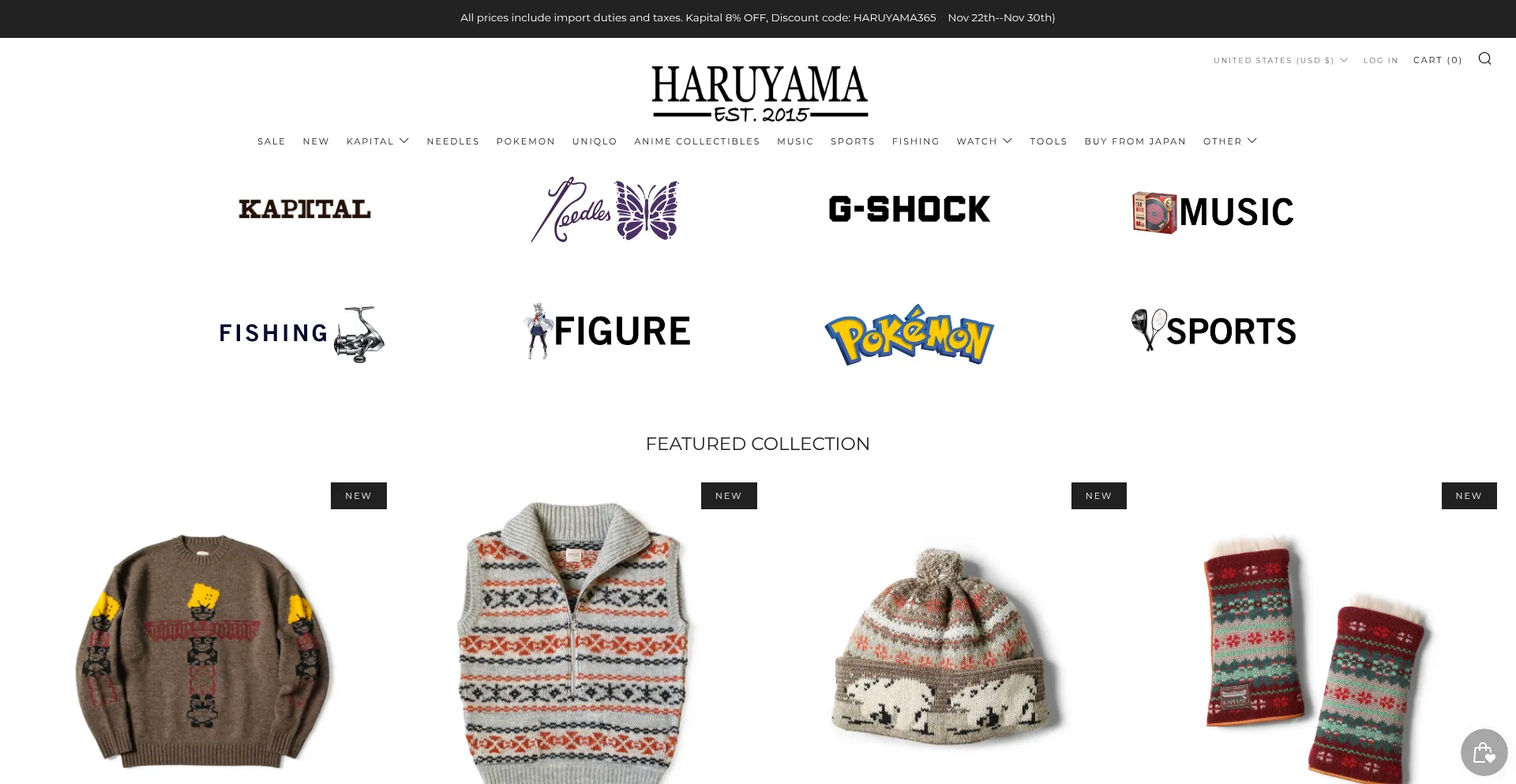The height and width of the screenshot is (784, 1516).
Task: Click the Shop app bag icon
Action: tap(1484, 752)
